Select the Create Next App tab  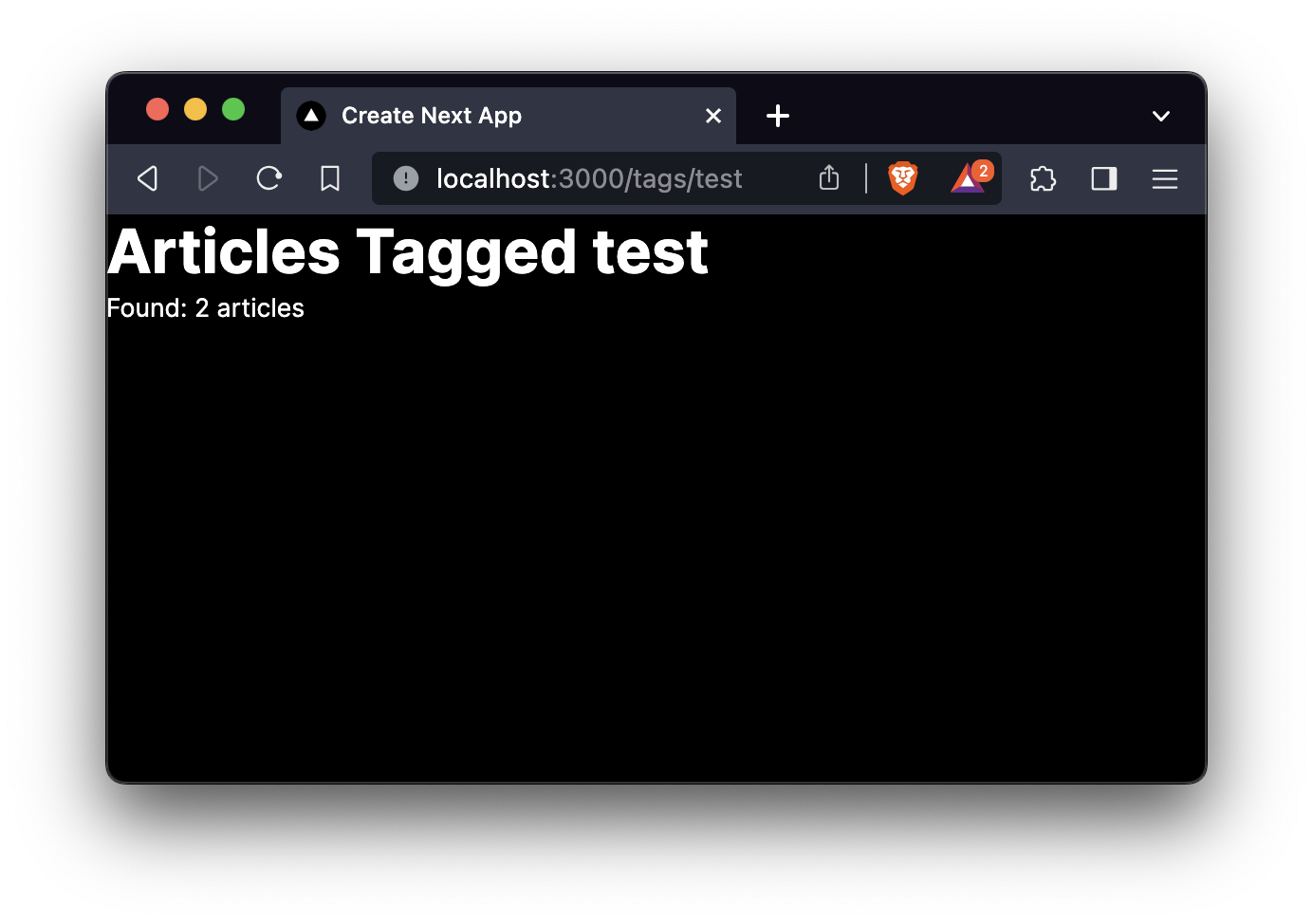point(509,116)
